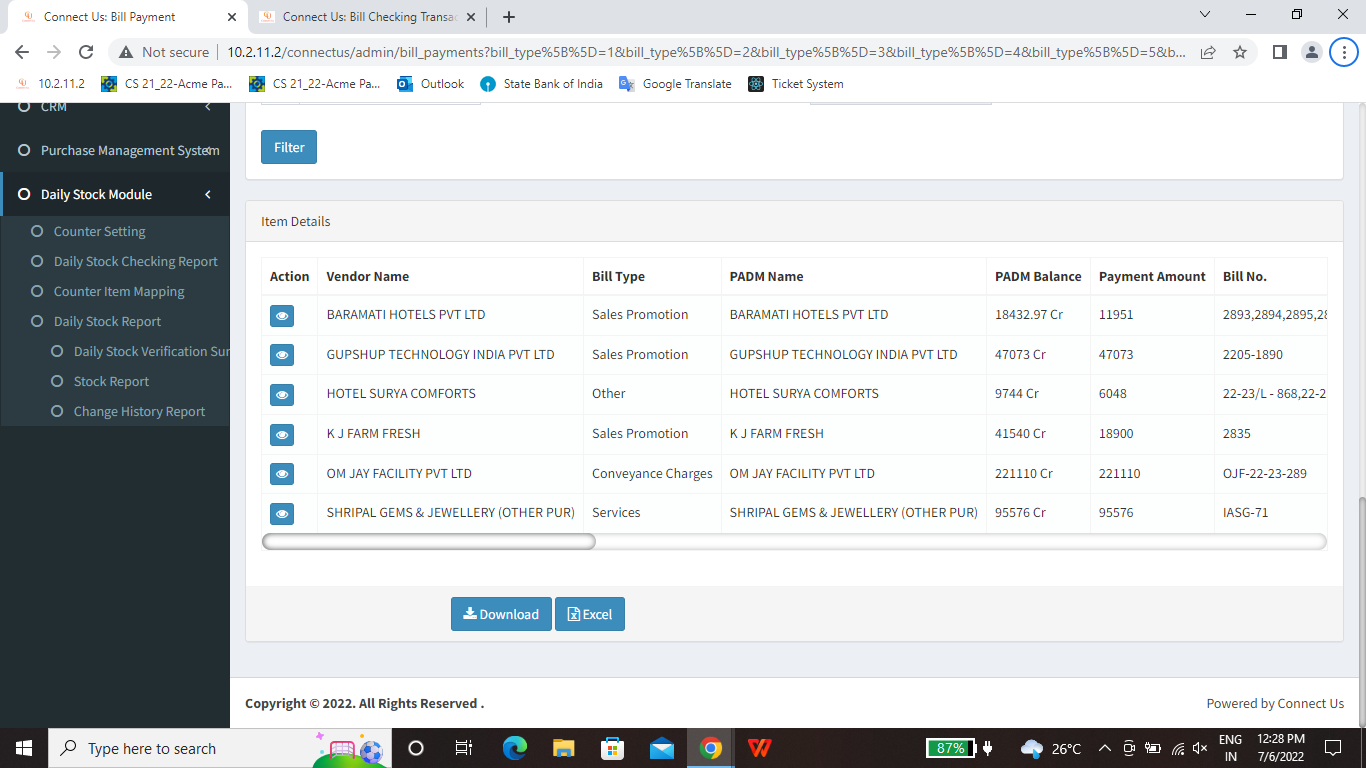The height and width of the screenshot is (768, 1366).
Task: Open State Bank of India bookmark
Action: click(541, 84)
